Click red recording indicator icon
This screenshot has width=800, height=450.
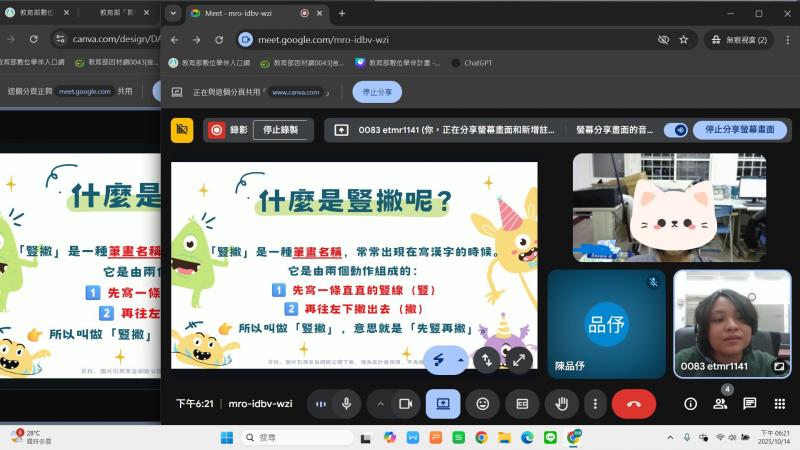point(216,130)
